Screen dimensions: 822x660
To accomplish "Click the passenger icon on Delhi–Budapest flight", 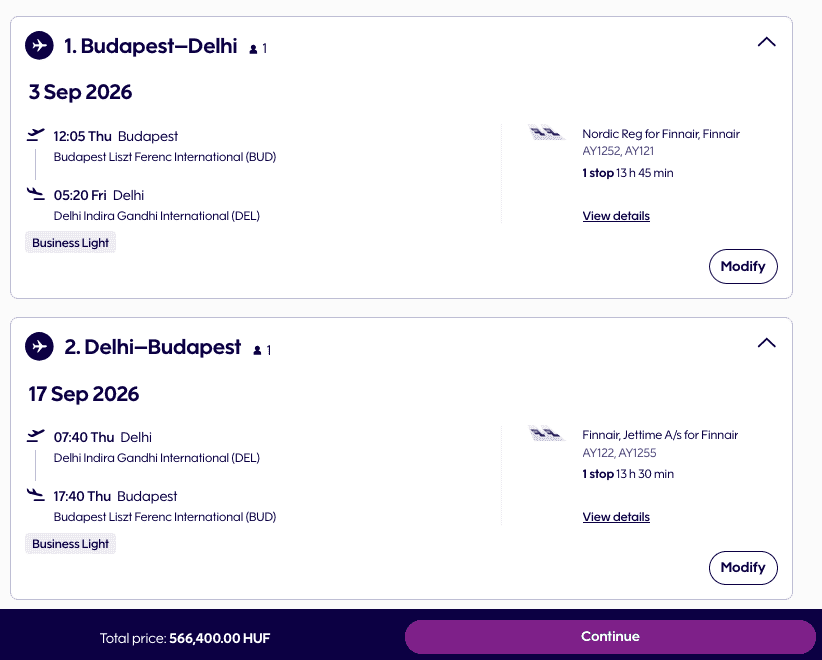I will point(258,350).
